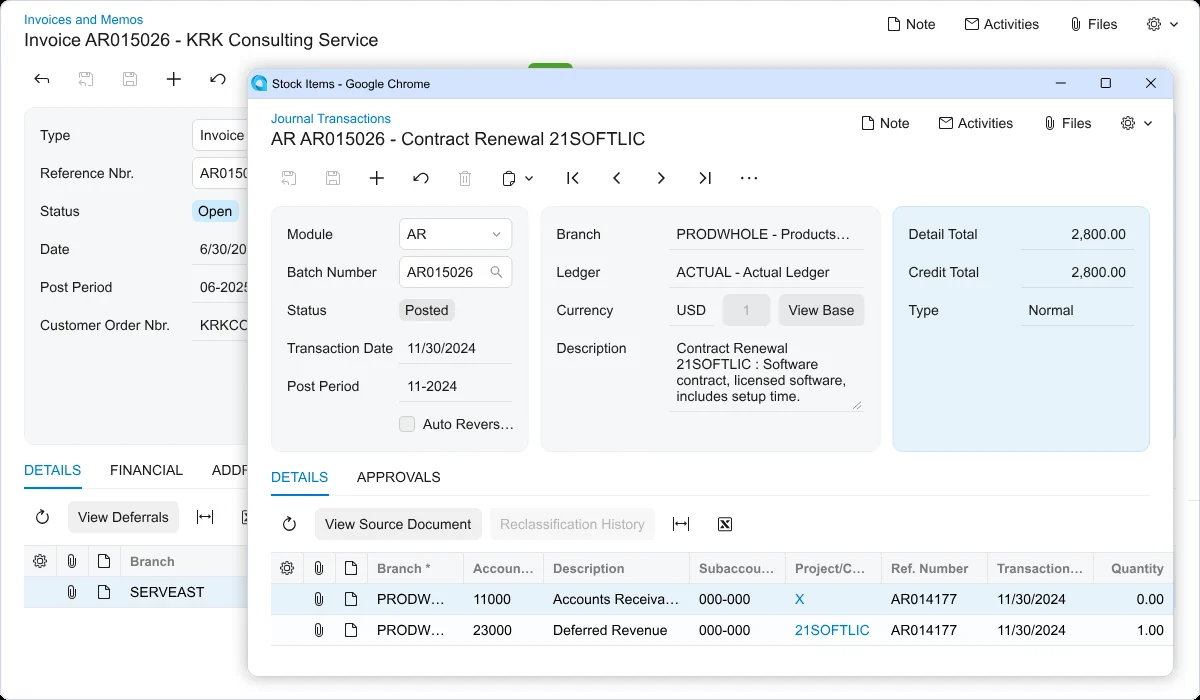Image resolution: width=1200 pixels, height=700 pixels.
Task: Open the Invoices and Memos breadcrumb link
Action: [x=83, y=19]
